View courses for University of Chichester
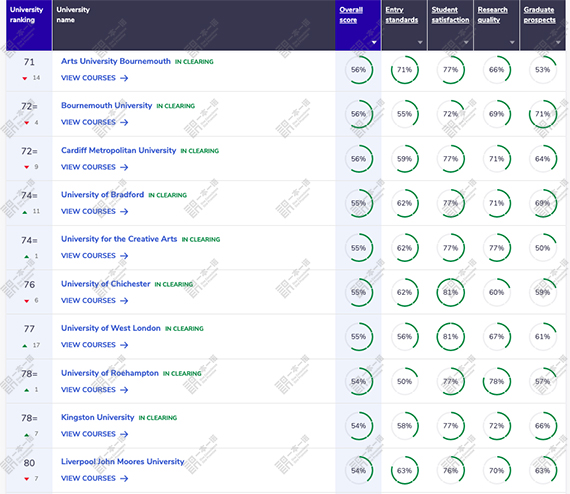This screenshot has width=570, height=494. [x=95, y=300]
